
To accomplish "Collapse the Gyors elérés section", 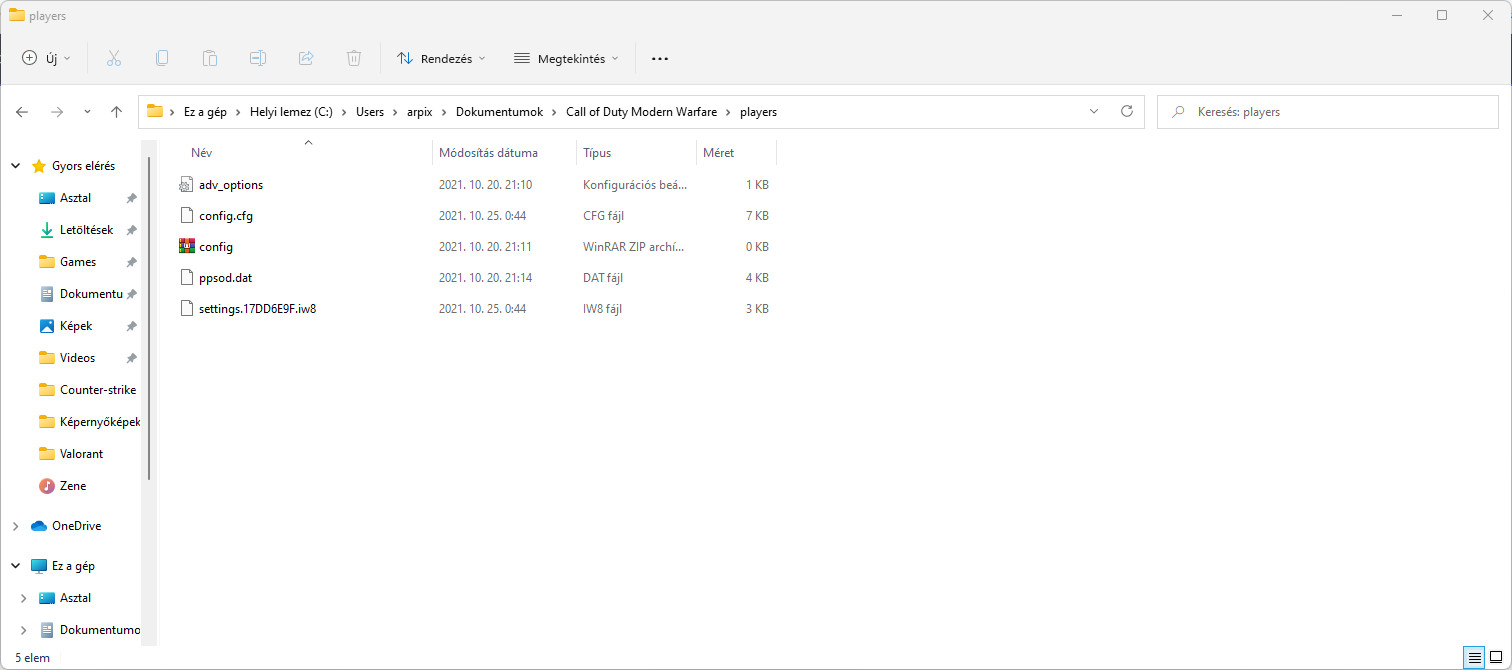I will pos(16,166).
